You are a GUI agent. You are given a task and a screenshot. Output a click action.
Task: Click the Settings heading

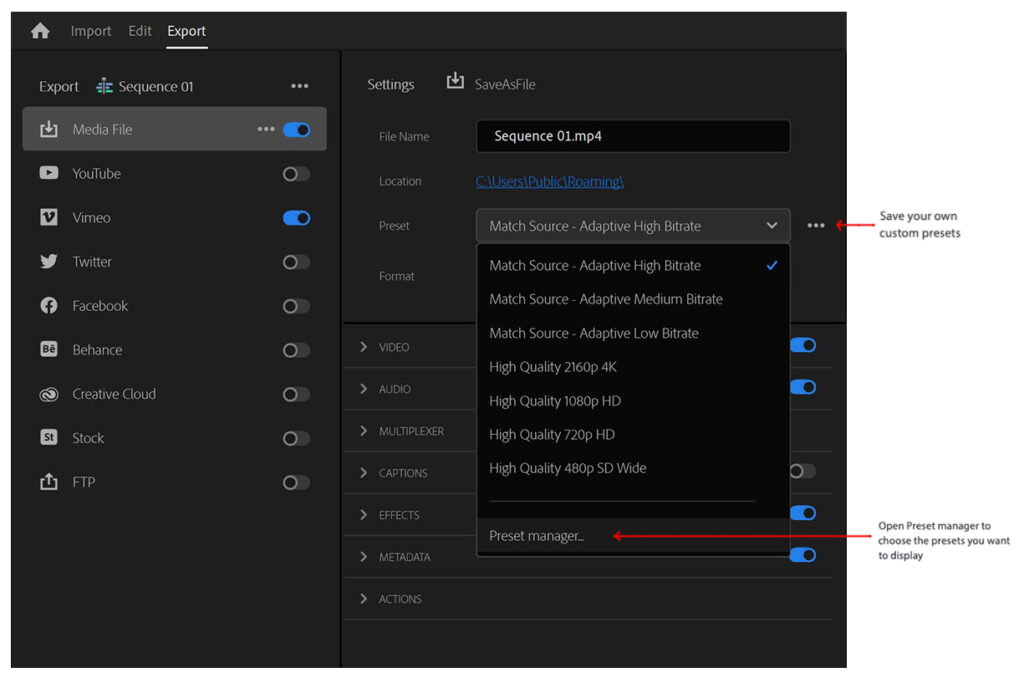tap(391, 84)
